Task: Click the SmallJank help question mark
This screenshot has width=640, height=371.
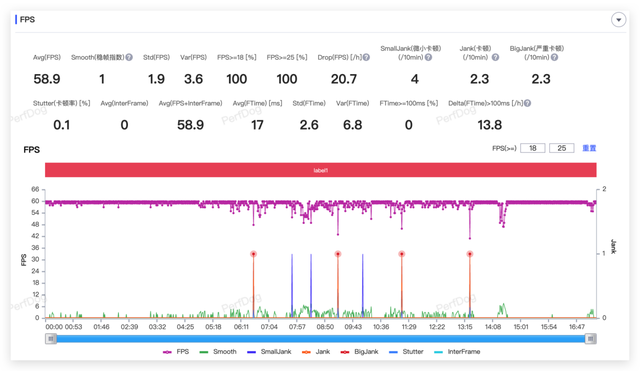Action: click(x=428, y=58)
